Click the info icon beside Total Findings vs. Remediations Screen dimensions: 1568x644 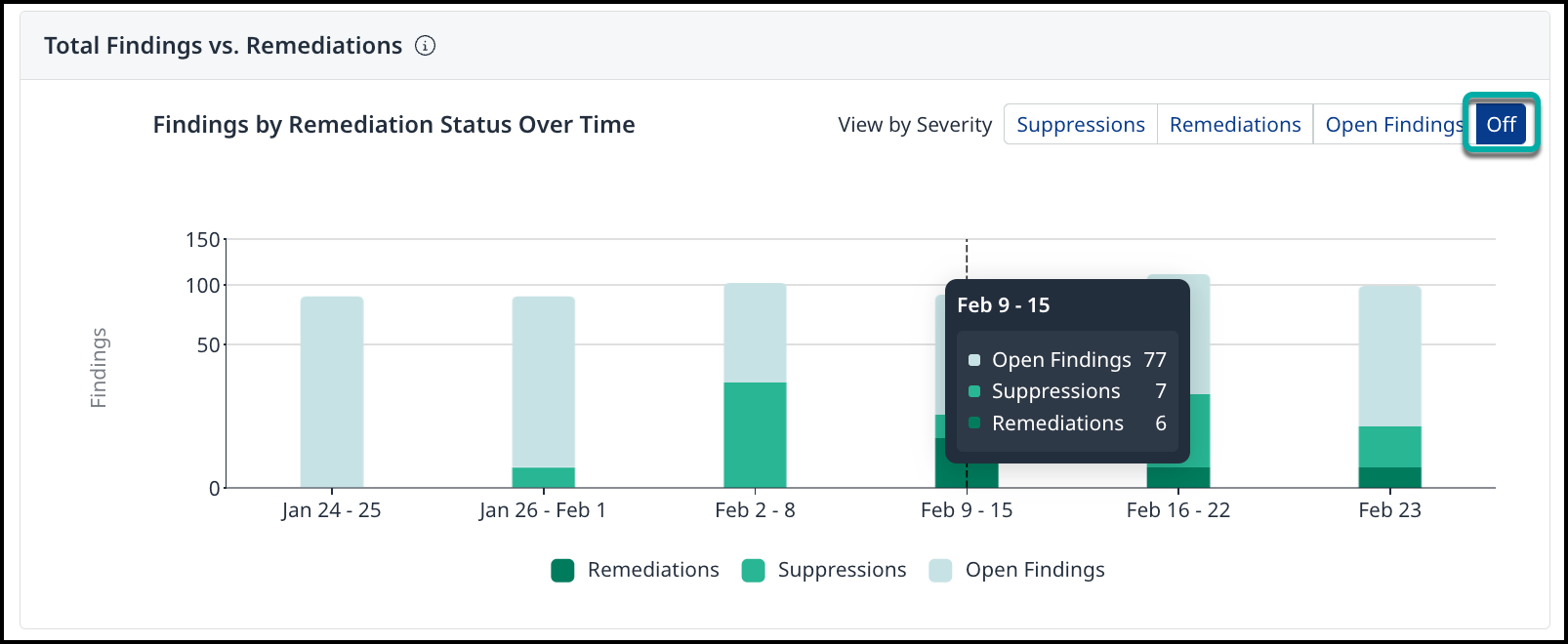coord(425,46)
